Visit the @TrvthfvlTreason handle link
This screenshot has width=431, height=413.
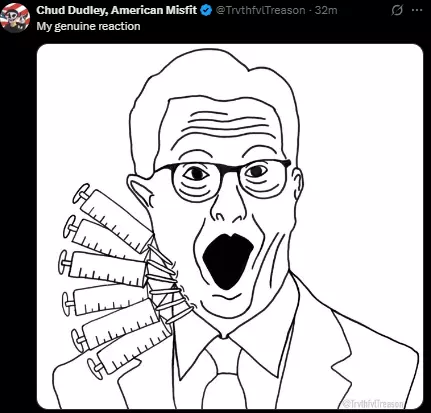tap(261, 10)
